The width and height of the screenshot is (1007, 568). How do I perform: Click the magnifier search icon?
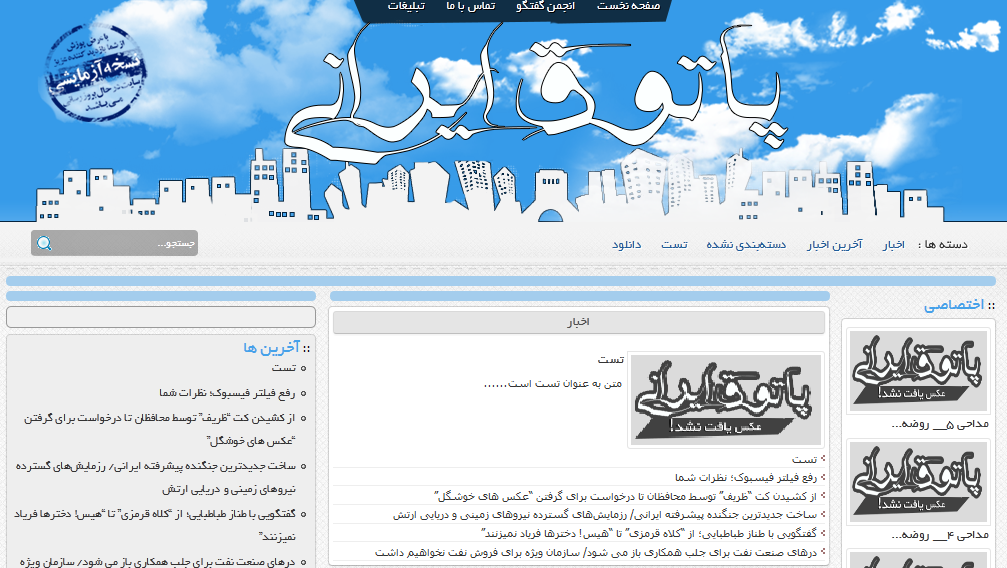44,243
